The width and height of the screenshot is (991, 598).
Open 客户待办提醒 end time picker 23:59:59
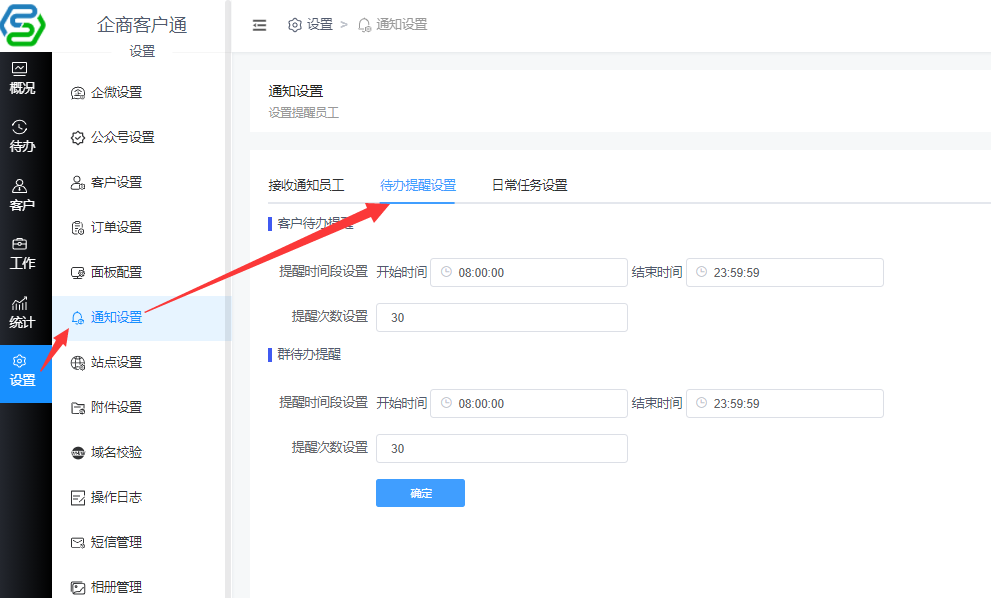785,272
